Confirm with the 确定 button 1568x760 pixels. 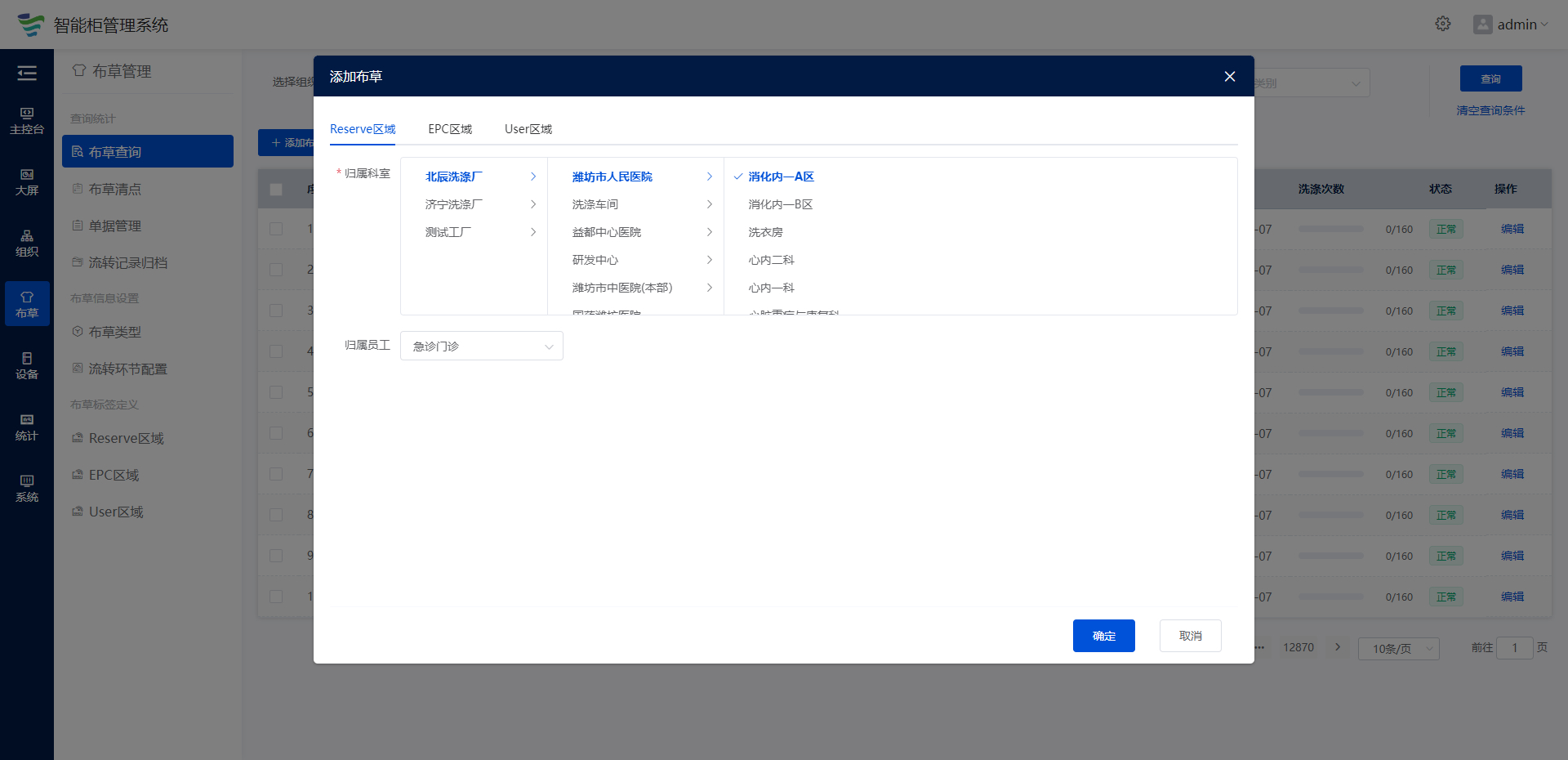pyautogui.click(x=1104, y=636)
